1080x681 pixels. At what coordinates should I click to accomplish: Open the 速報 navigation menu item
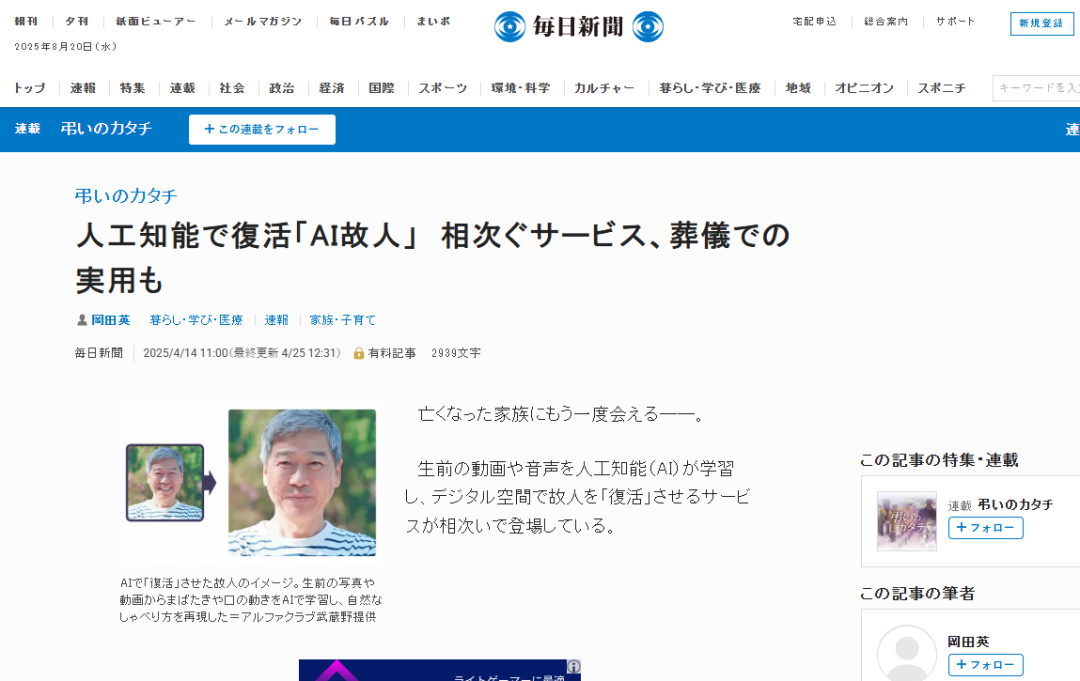coord(83,88)
